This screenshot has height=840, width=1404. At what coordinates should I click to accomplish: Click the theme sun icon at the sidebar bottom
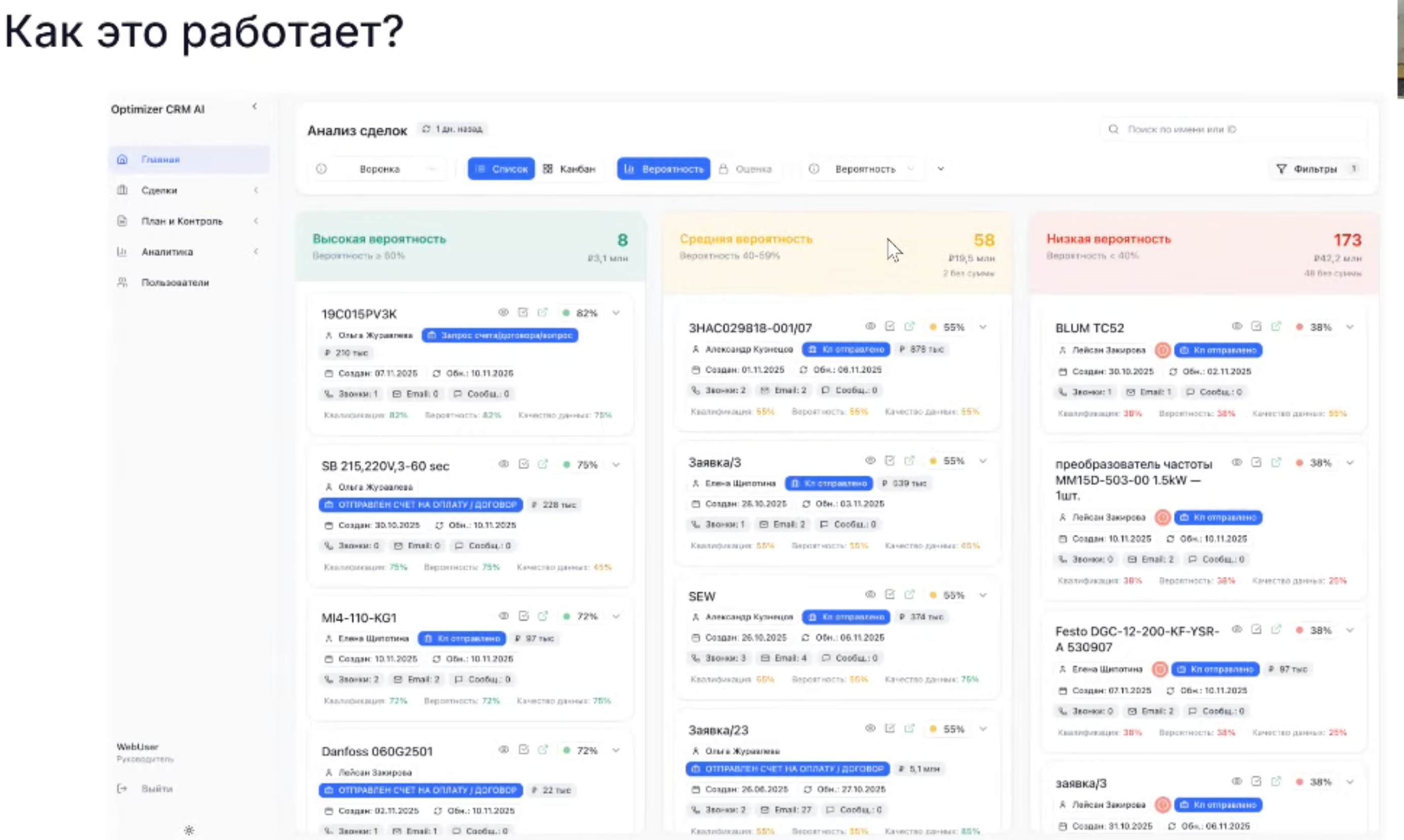(x=189, y=830)
